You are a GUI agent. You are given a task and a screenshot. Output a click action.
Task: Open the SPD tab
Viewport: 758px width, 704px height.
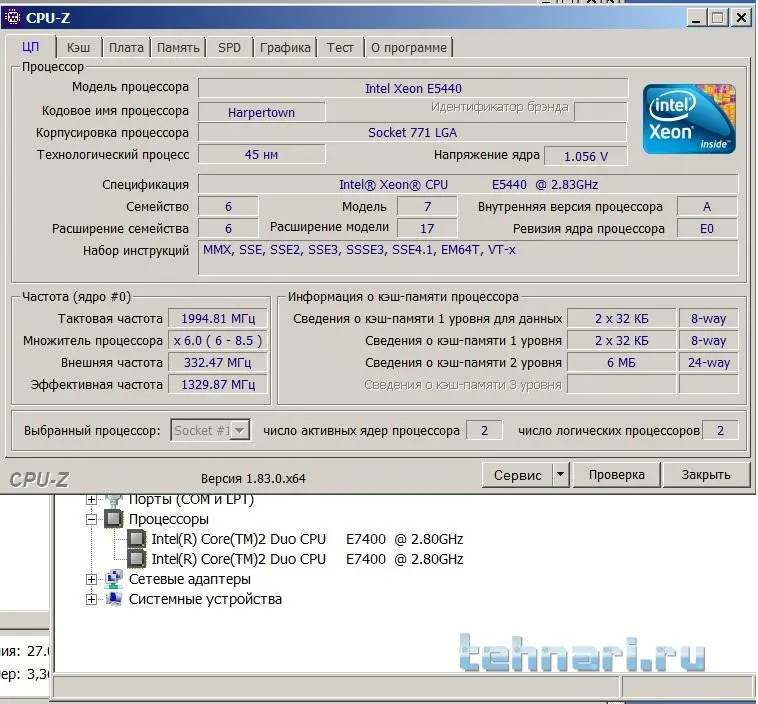pyautogui.click(x=229, y=47)
